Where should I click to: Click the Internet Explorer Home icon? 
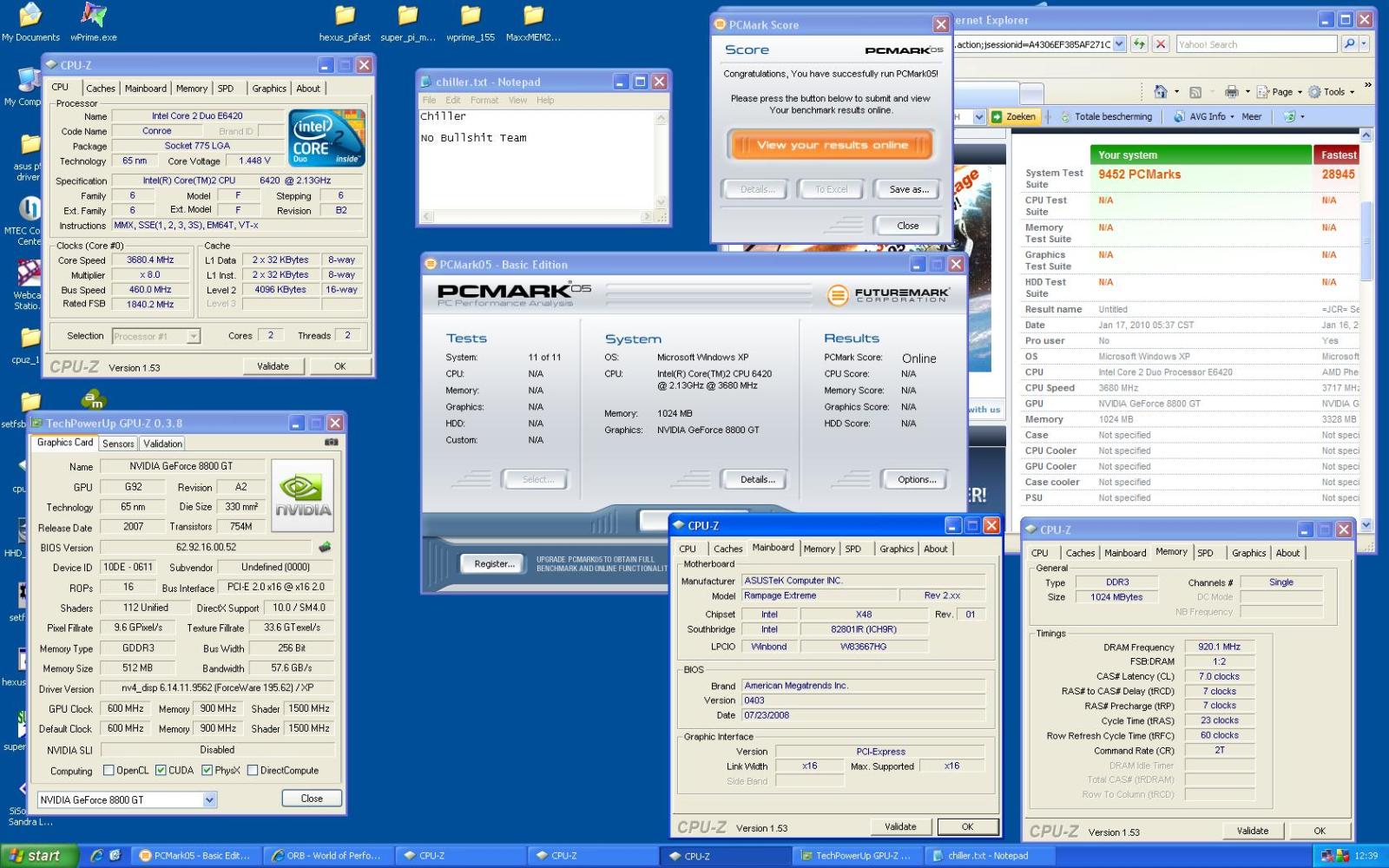coord(1161,91)
